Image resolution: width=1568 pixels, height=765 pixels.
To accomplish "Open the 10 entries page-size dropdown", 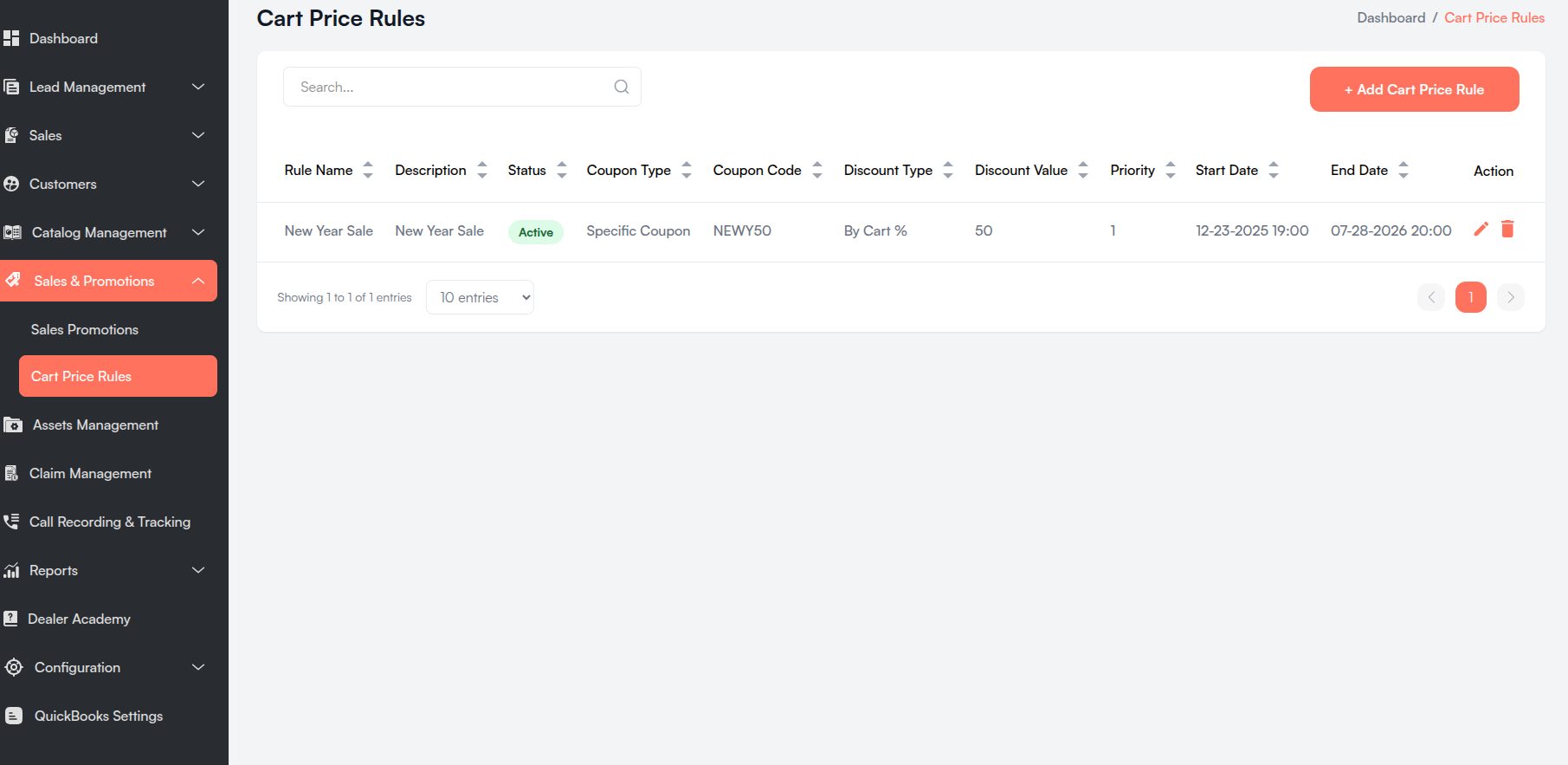I will pyautogui.click(x=480, y=297).
